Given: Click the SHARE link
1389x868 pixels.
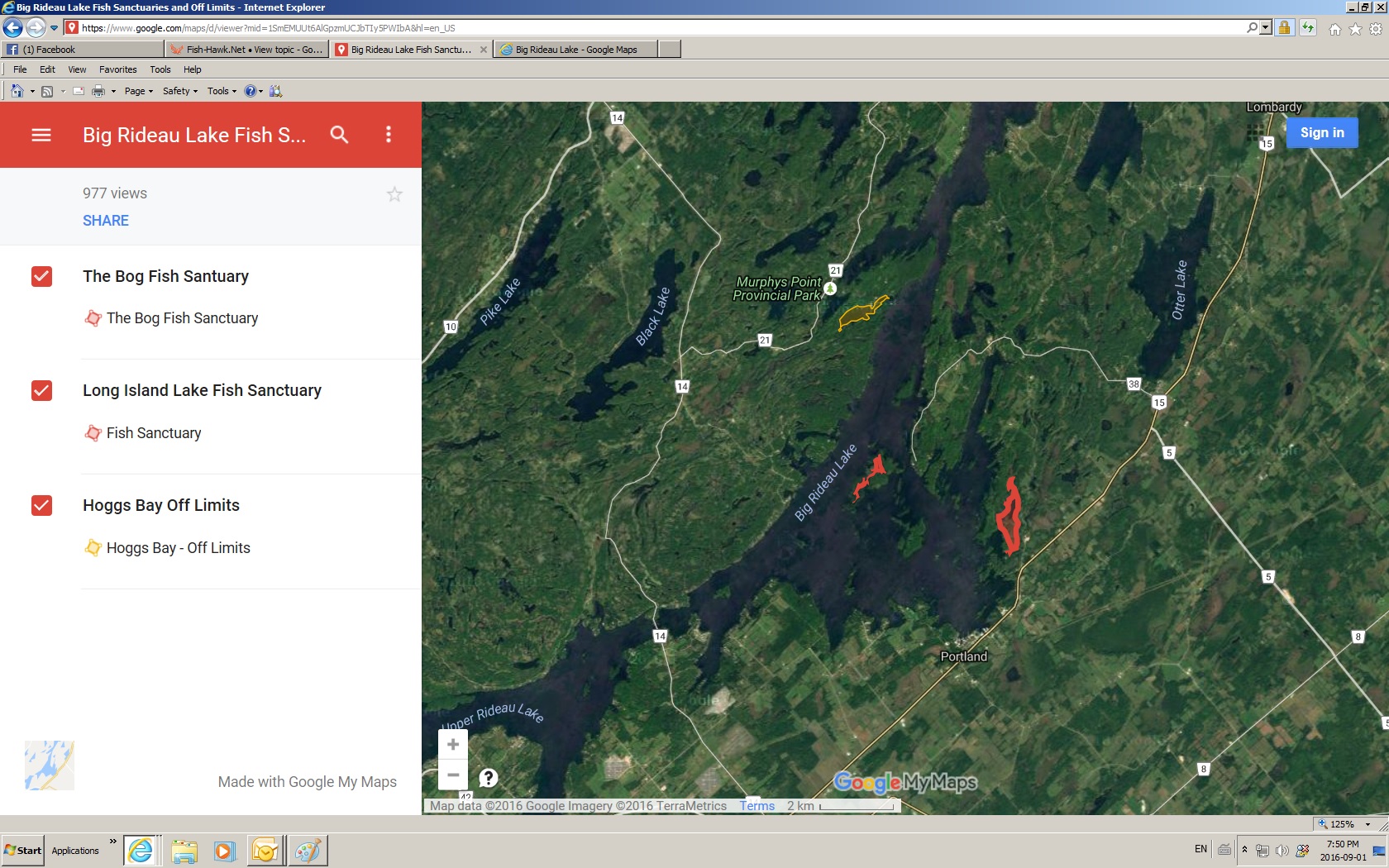Looking at the screenshot, I should (106, 221).
